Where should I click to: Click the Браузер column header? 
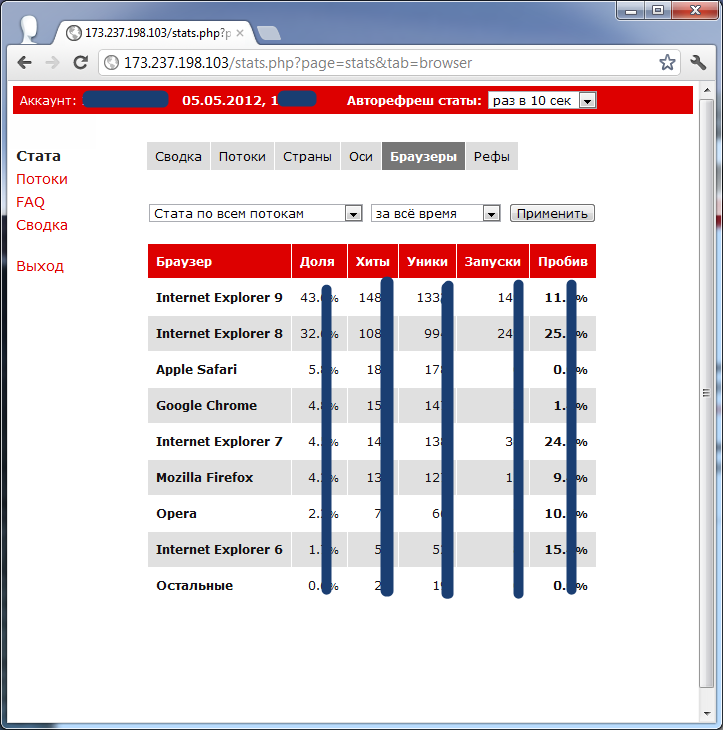pyautogui.click(x=219, y=261)
